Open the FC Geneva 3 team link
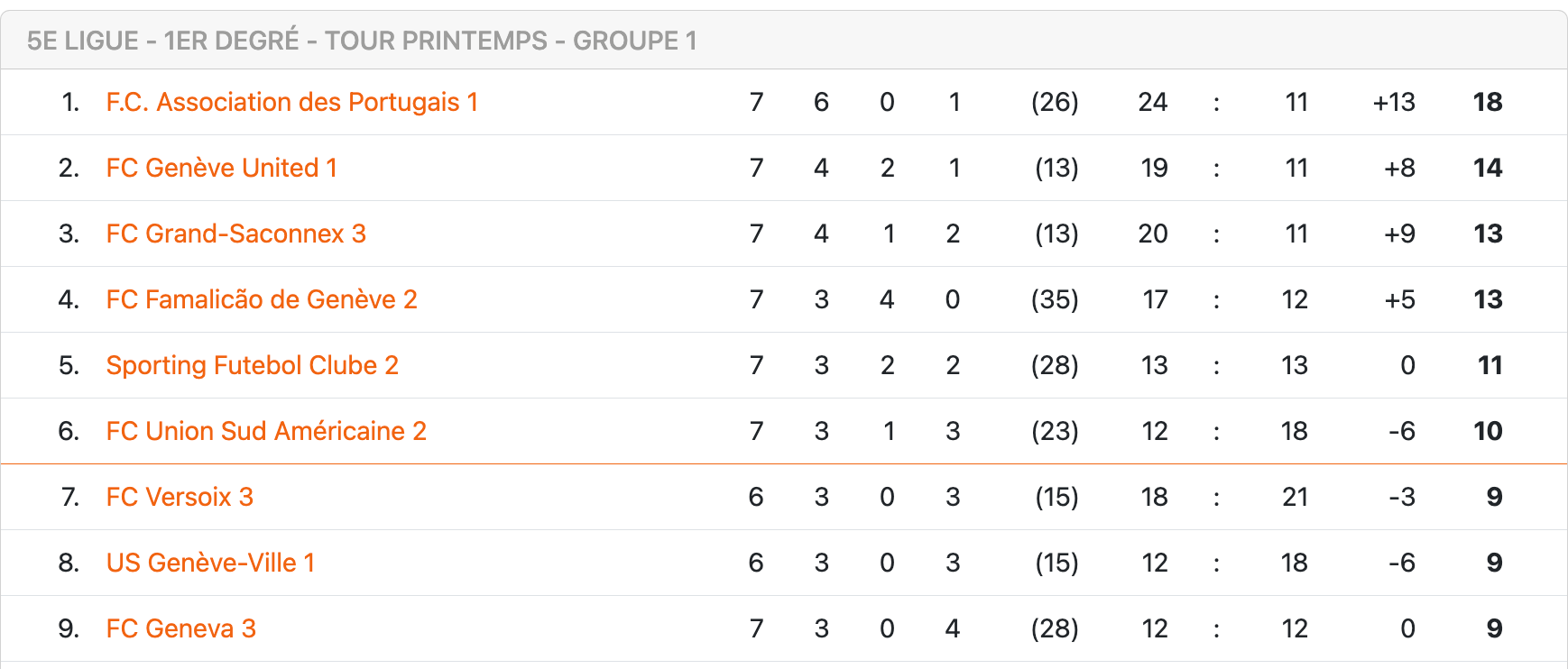The image size is (1568, 669). pos(180,628)
